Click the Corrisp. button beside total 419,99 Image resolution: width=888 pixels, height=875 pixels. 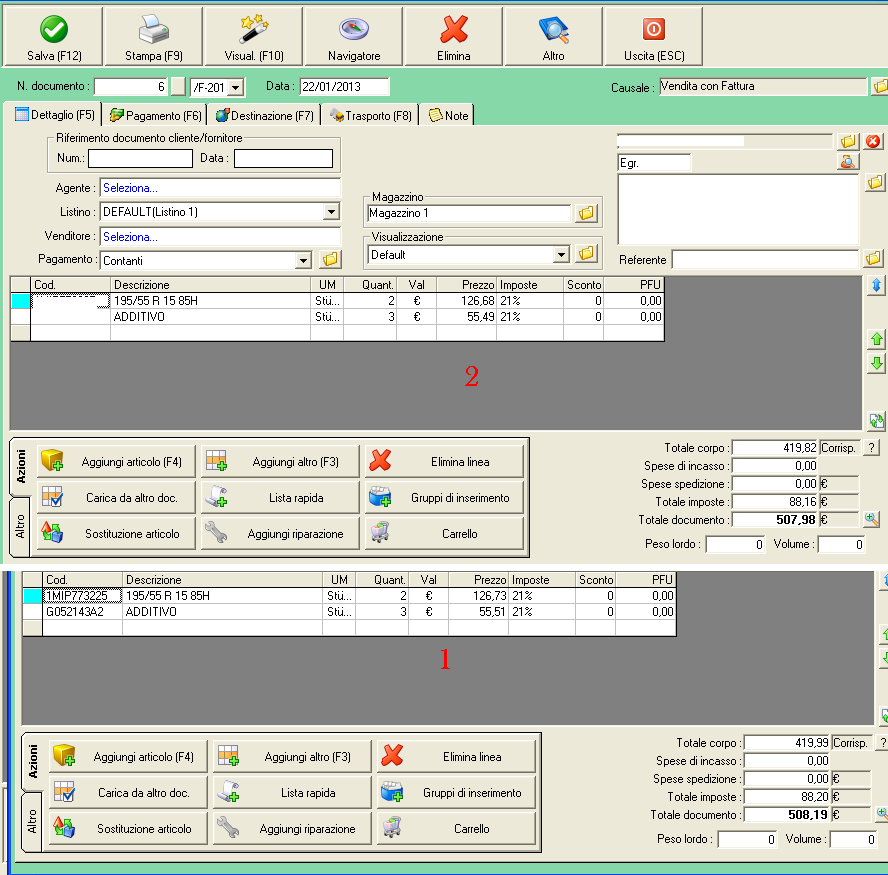click(x=851, y=743)
